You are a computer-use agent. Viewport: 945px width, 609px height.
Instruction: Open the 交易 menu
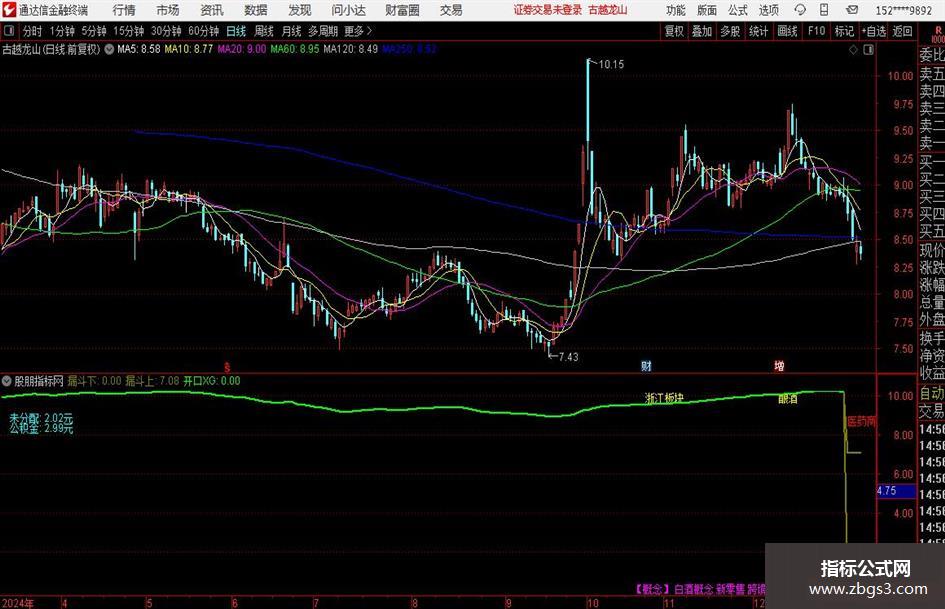(x=451, y=10)
